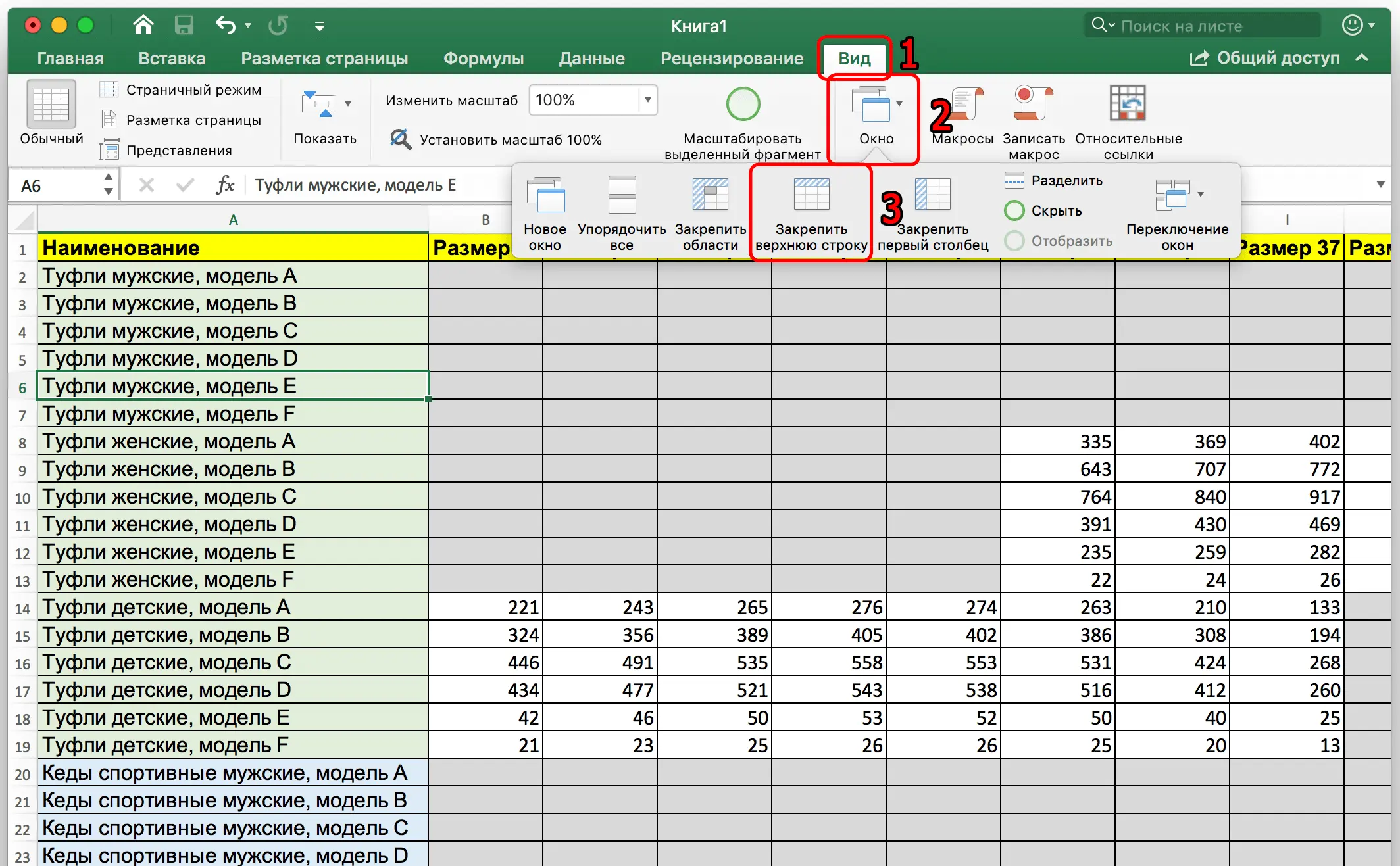Viewport: 1400px width, 866px height.
Task: Click the Новое окно icon
Action: (x=545, y=195)
